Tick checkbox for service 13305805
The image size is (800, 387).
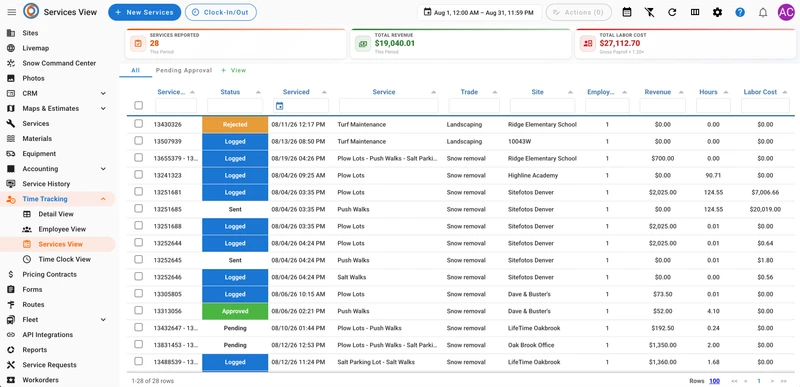click(138, 293)
